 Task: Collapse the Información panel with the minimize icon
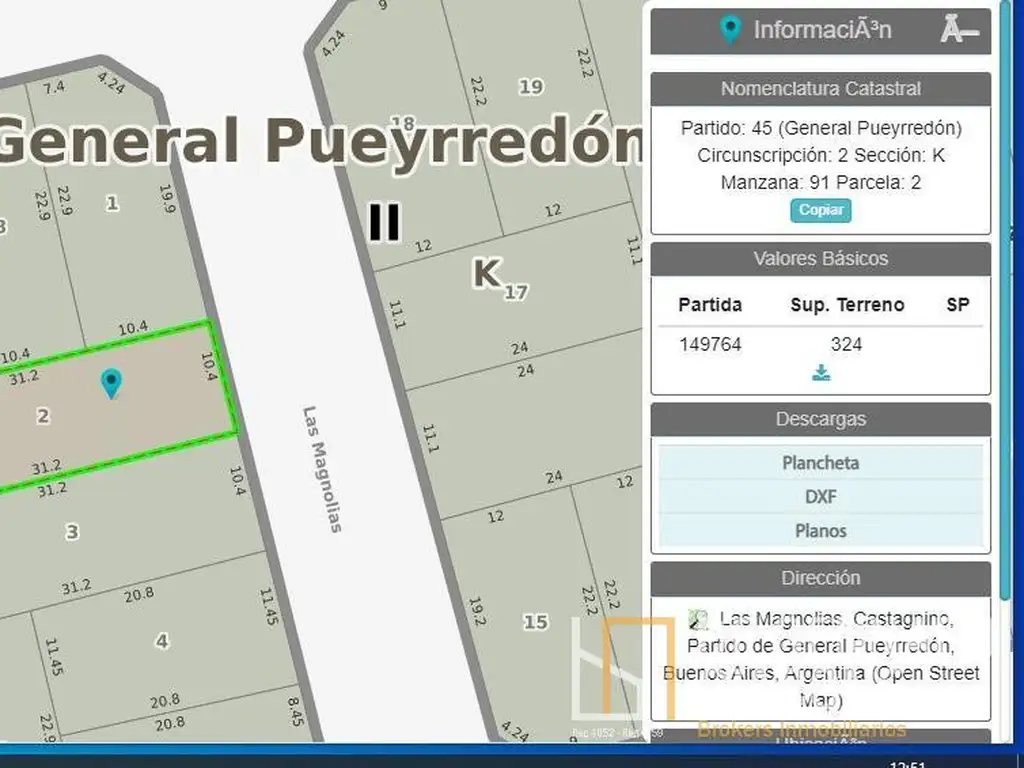tap(958, 31)
